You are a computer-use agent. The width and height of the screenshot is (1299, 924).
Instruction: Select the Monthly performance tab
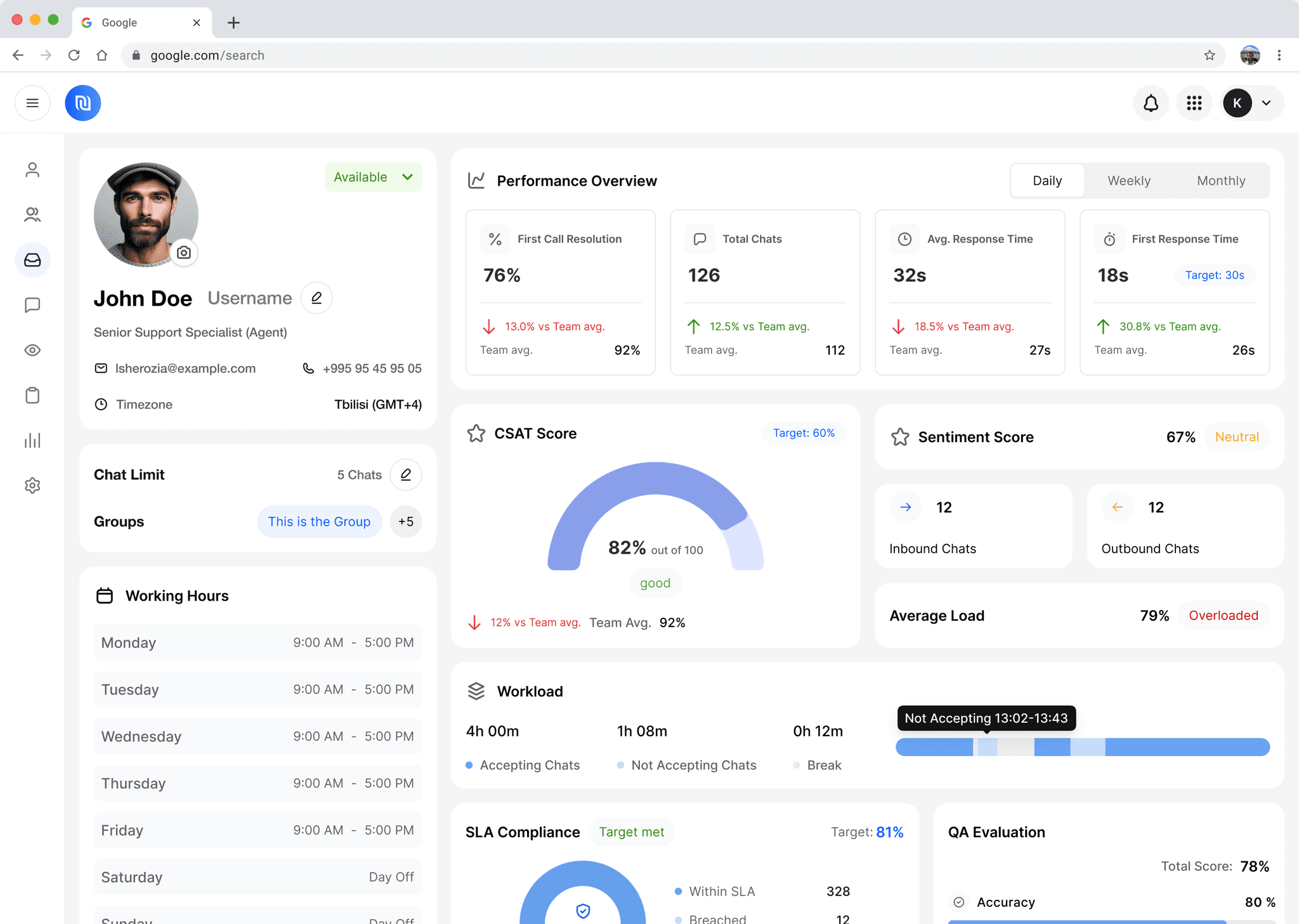(1220, 181)
